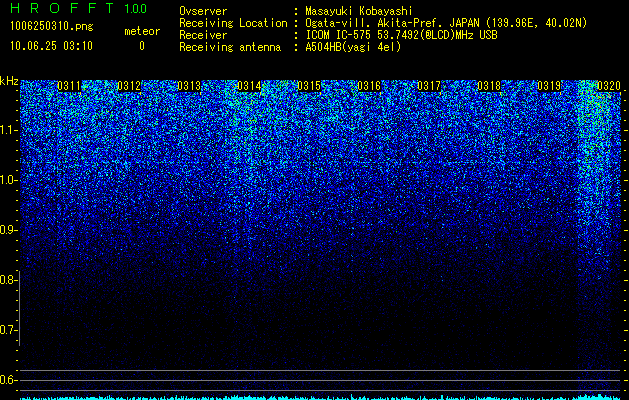
Task: Click the 0317 time marker
Action: pyautogui.click(x=429, y=86)
